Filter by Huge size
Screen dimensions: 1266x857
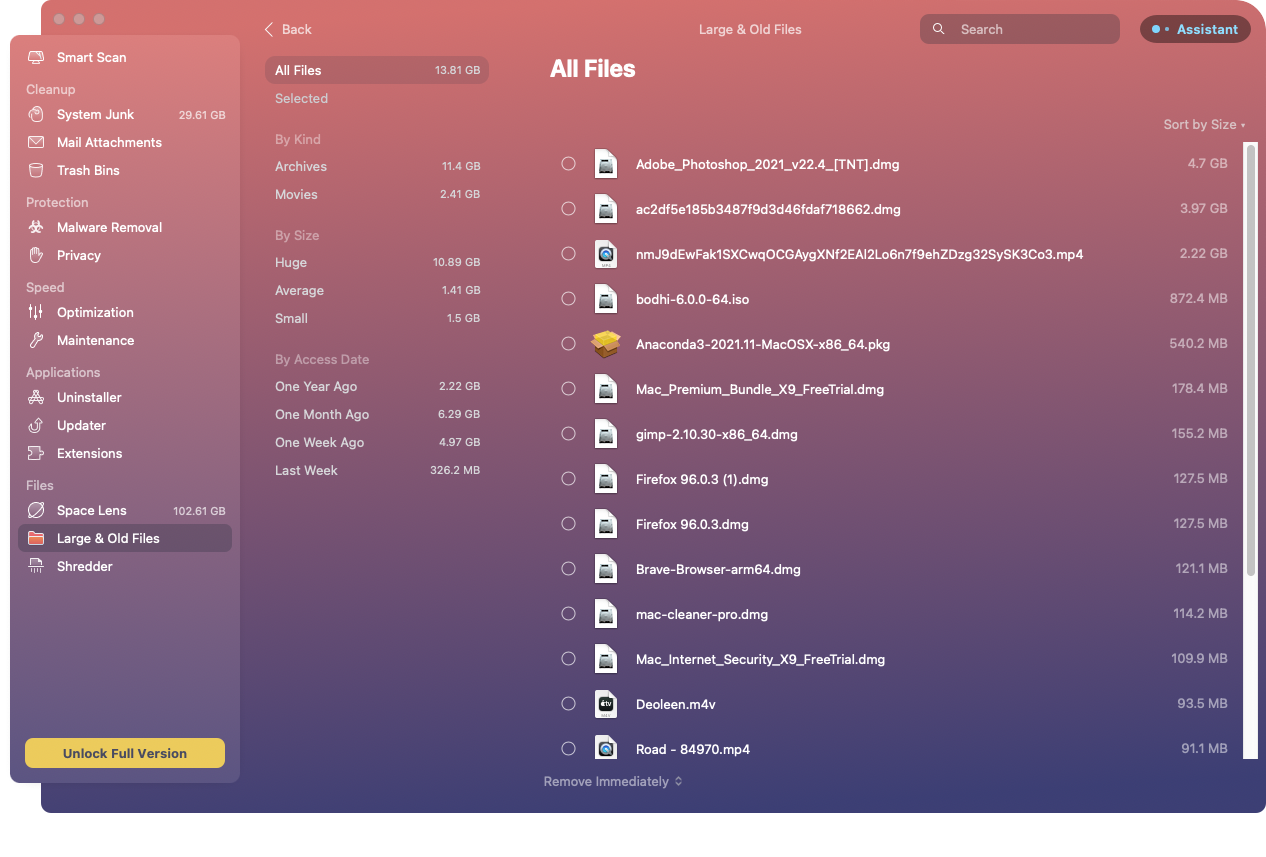point(377,263)
